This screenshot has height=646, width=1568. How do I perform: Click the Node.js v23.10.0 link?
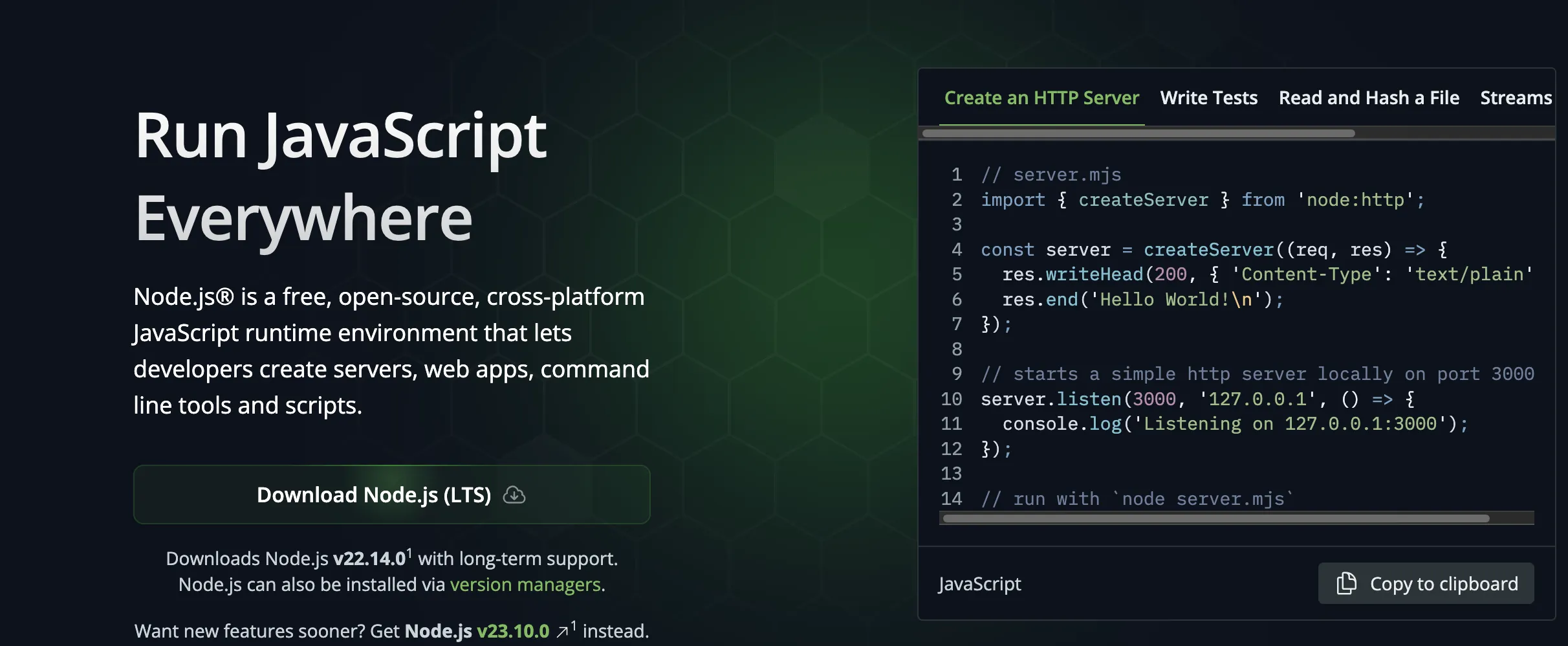(x=513, y=630)
